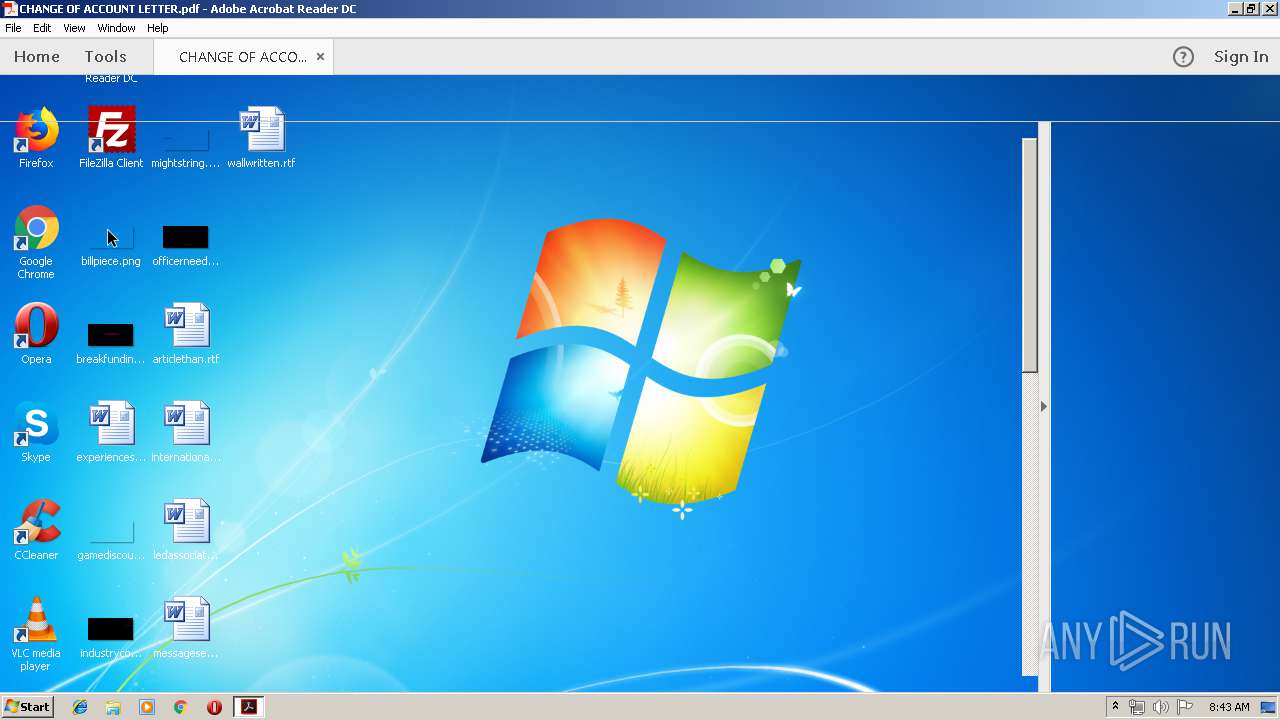This screenshot has height=720, width=1280.
Task: Open Action Center flag tray icon
Action: pyautogui.click(x=1184, y=707)
